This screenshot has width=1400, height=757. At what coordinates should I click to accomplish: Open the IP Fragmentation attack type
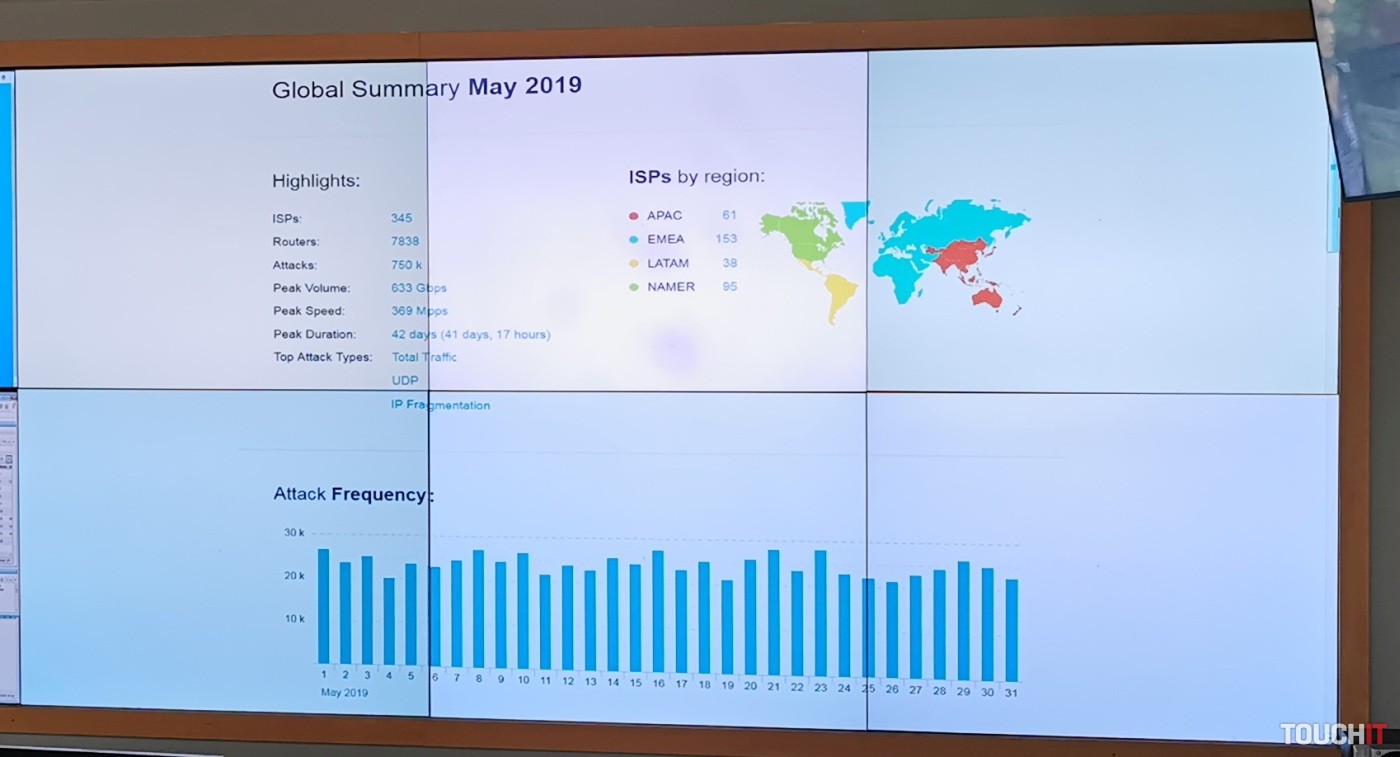click(440, 406)
